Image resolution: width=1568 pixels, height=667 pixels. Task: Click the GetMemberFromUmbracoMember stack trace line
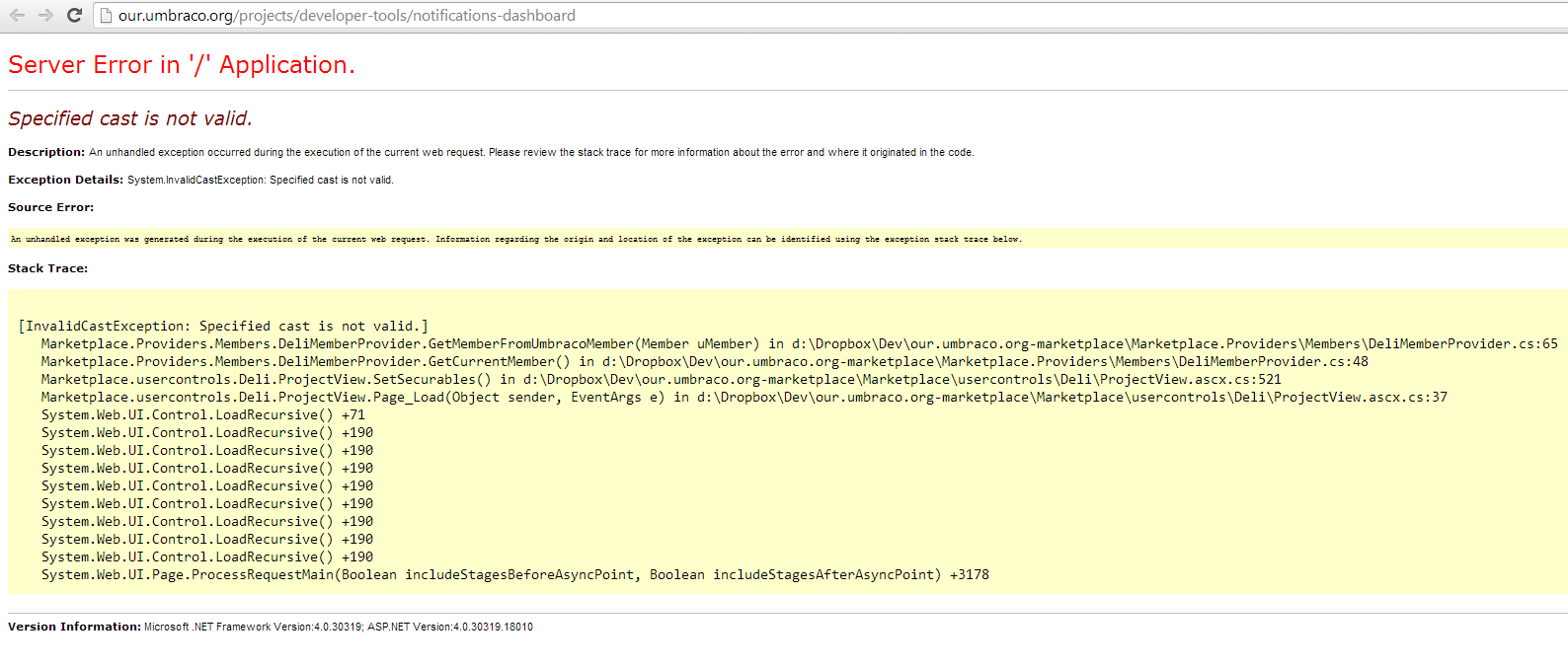[x=799, y=343]
